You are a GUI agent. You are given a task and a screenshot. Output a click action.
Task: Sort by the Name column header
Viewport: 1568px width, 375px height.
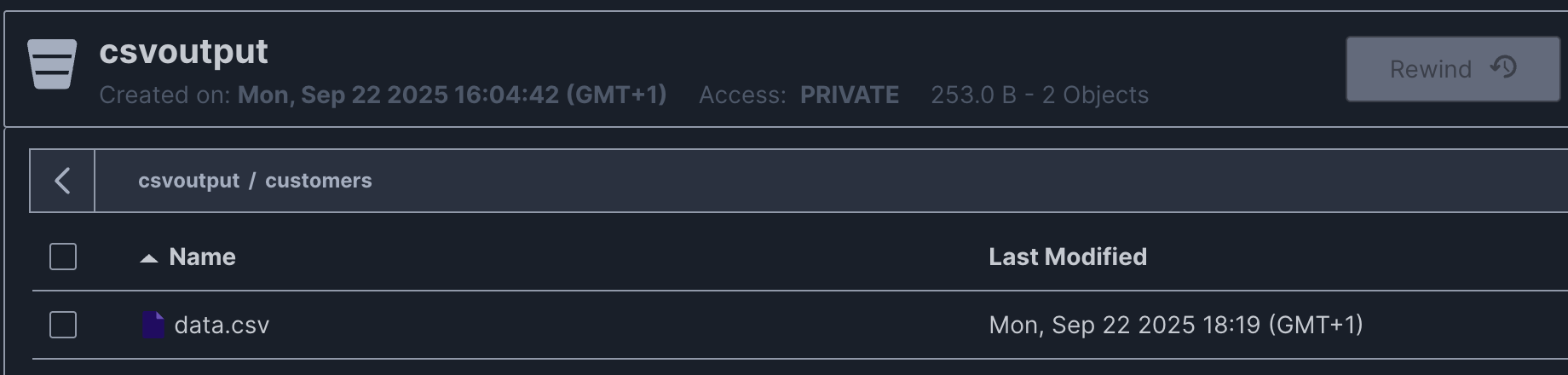click(202, 257)
